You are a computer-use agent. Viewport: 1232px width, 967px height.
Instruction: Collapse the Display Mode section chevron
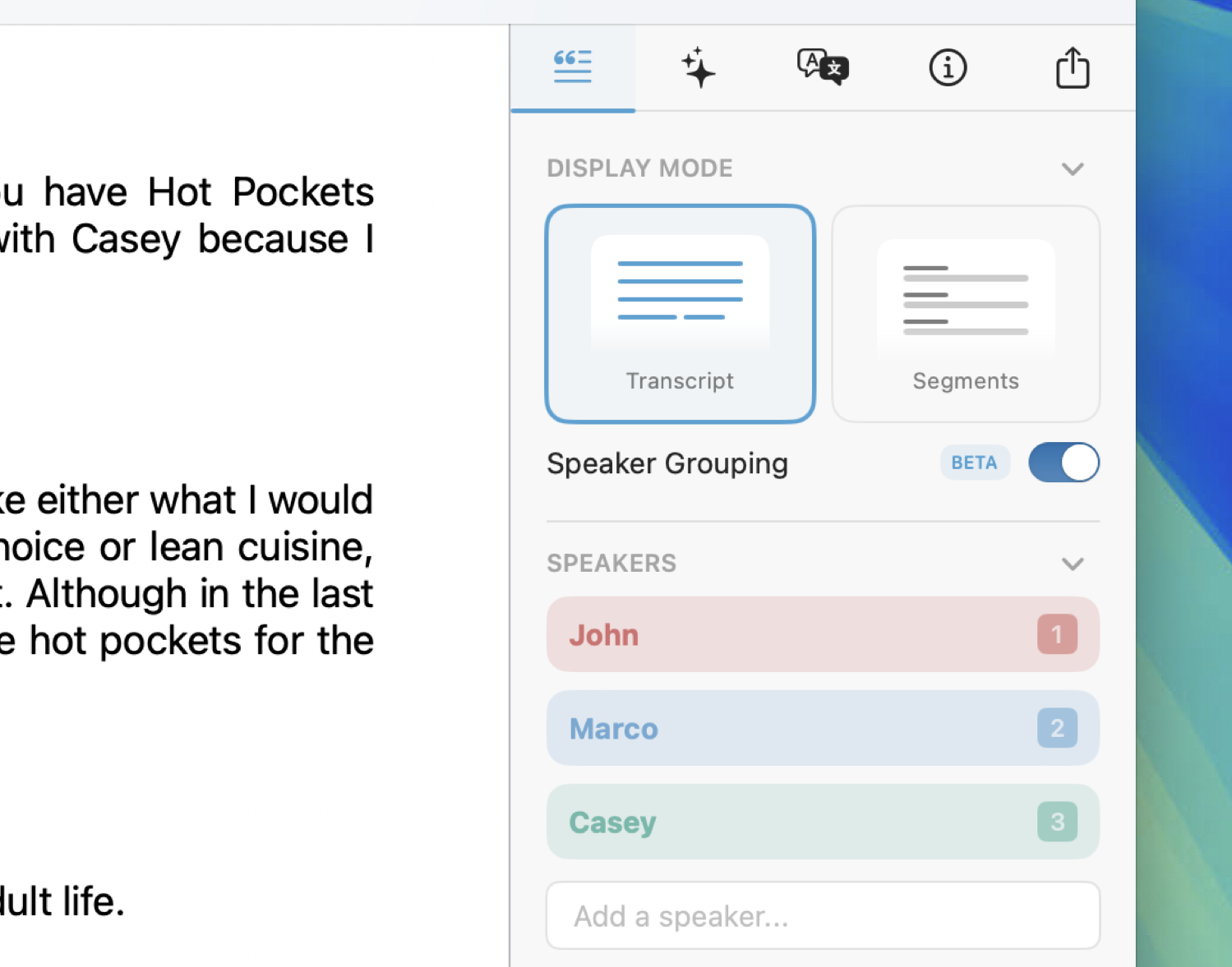[1073, 169]
